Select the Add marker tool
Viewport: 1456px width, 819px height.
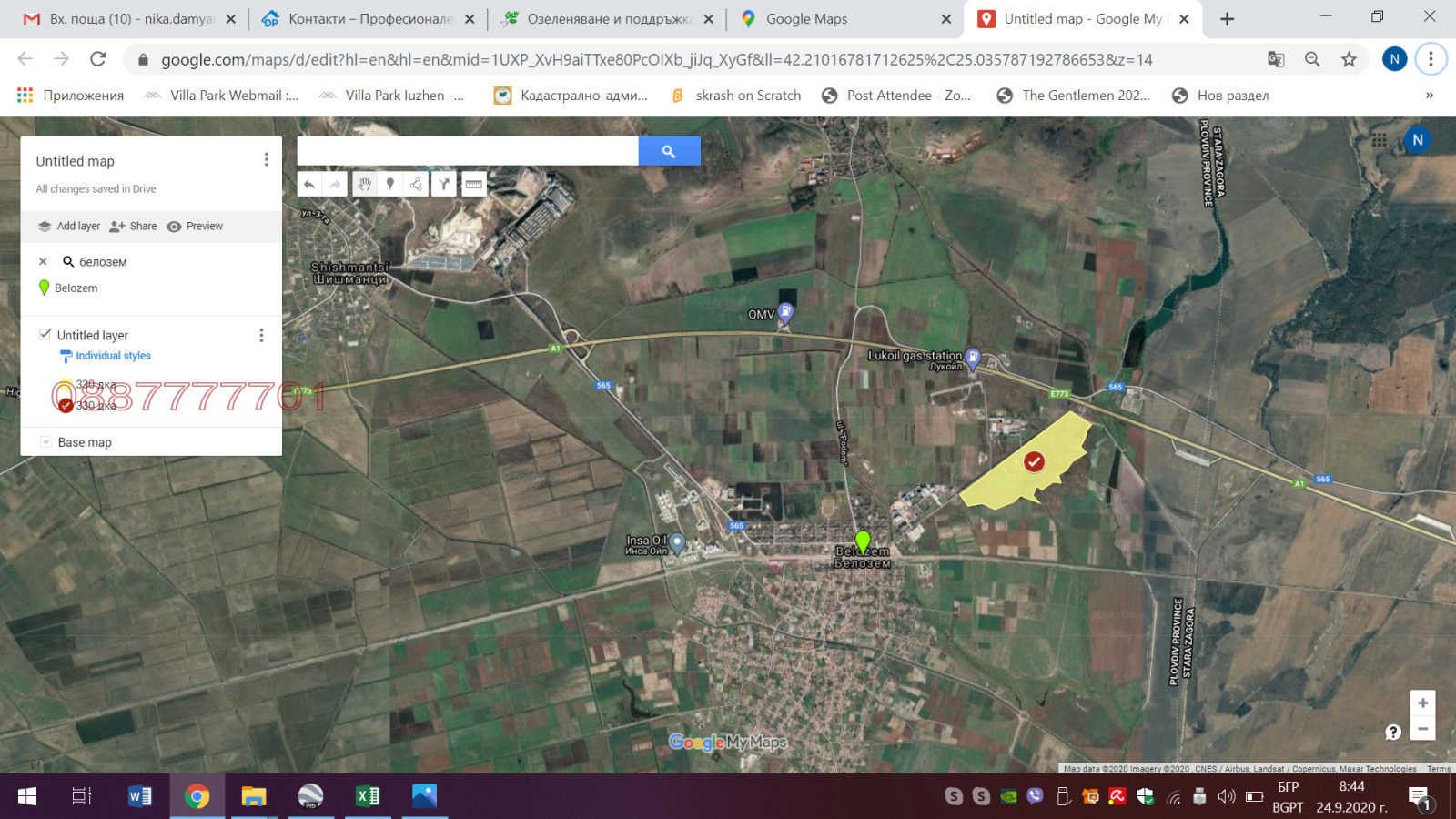point(390,185)
